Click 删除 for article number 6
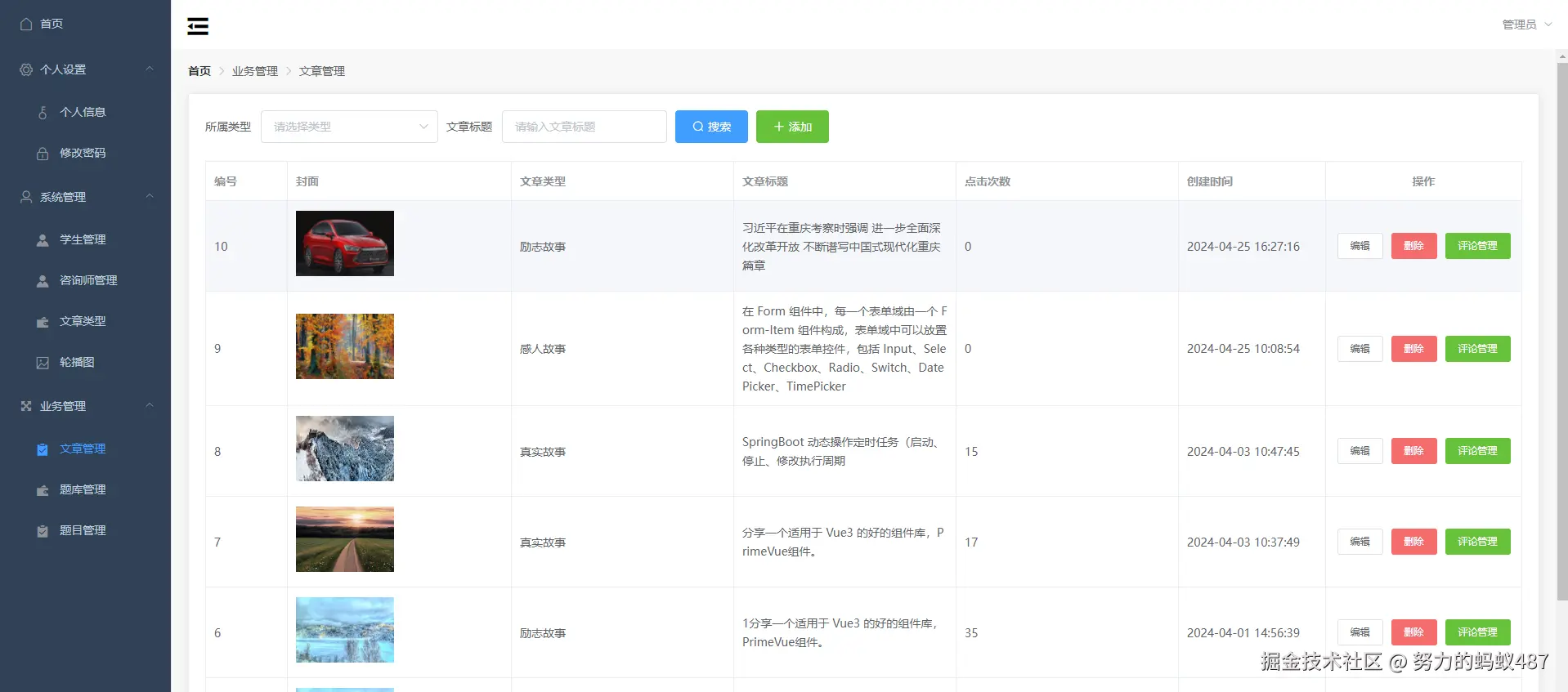 [1414, 632]
